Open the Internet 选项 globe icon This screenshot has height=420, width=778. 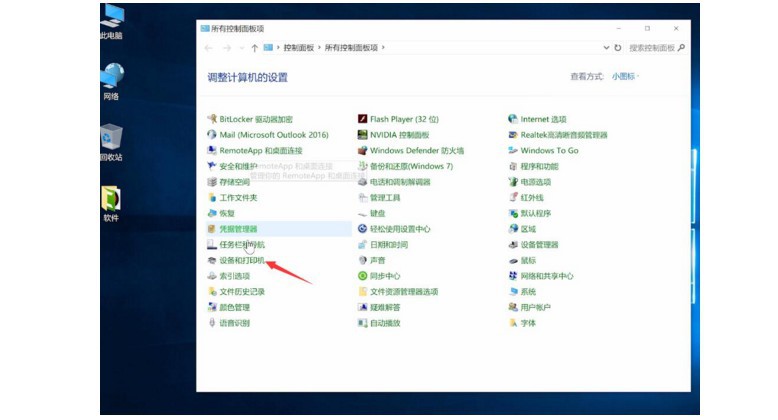point(513,119)
